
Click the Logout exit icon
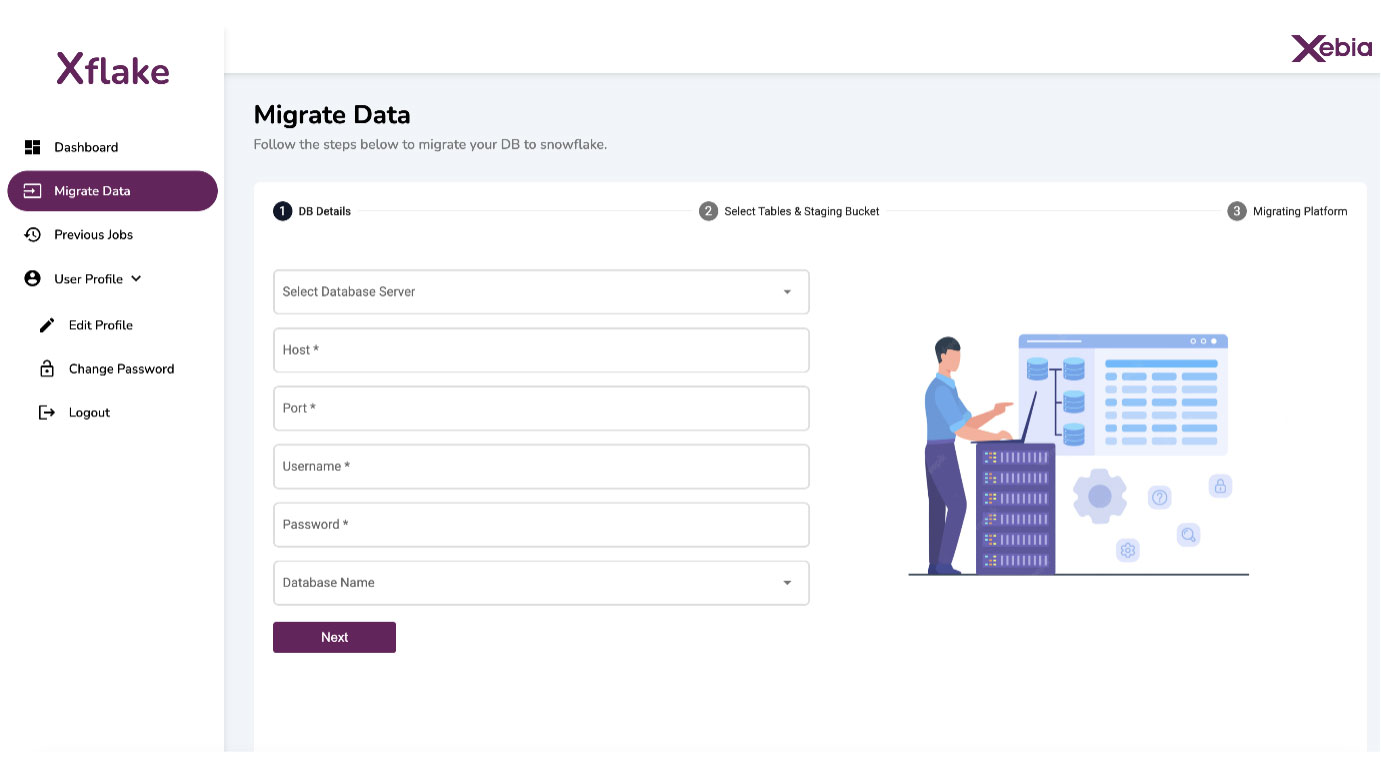tap(47, 413)
